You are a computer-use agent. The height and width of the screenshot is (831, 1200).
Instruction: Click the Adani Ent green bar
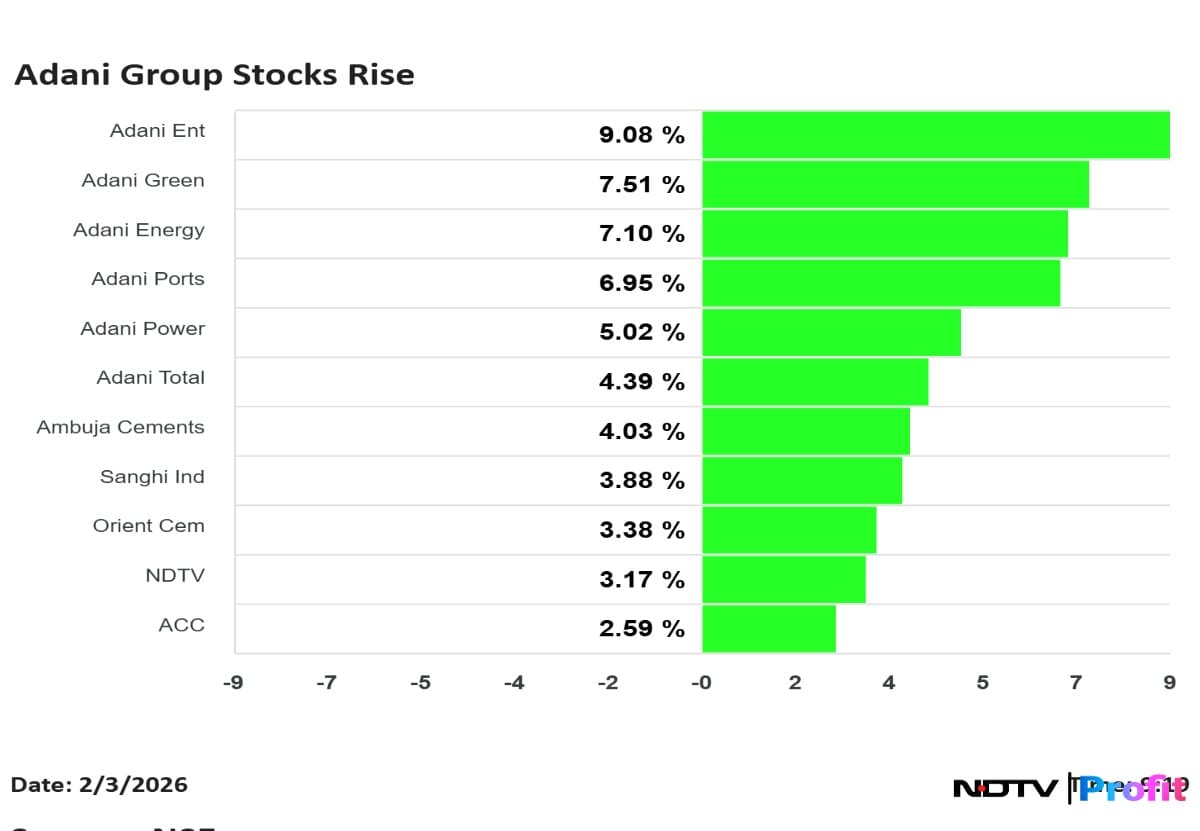(935, 135)
